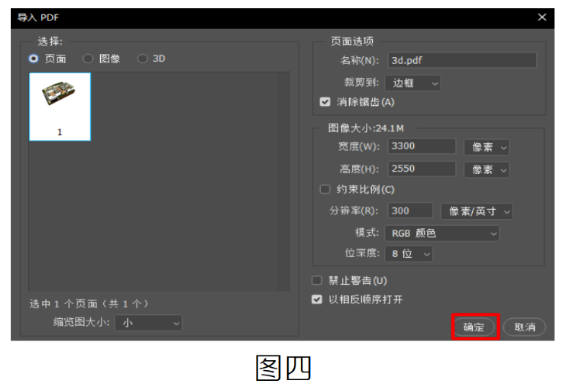Toggle 消除锯齿(A) checkbox
The width and height of the screenshot is (562, 391).
point(325,102)
